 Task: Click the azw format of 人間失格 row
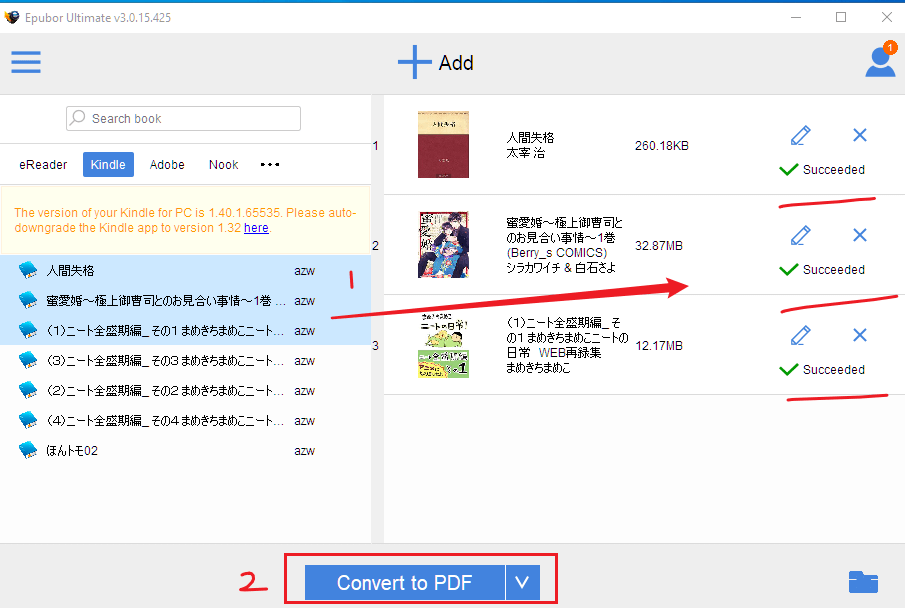click(x=304, y=270)
